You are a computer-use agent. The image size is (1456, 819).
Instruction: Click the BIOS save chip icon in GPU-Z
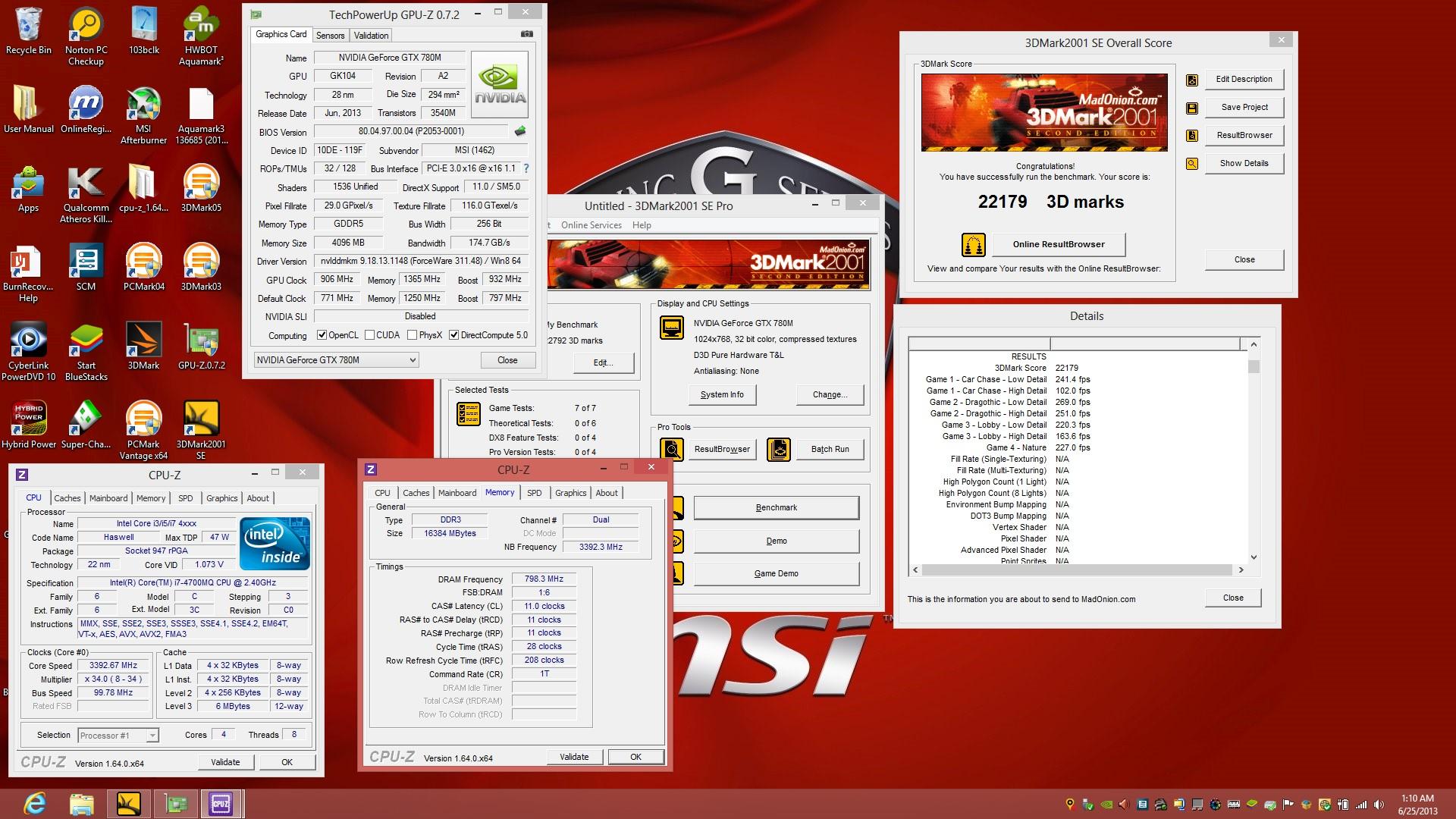(520, 131)
